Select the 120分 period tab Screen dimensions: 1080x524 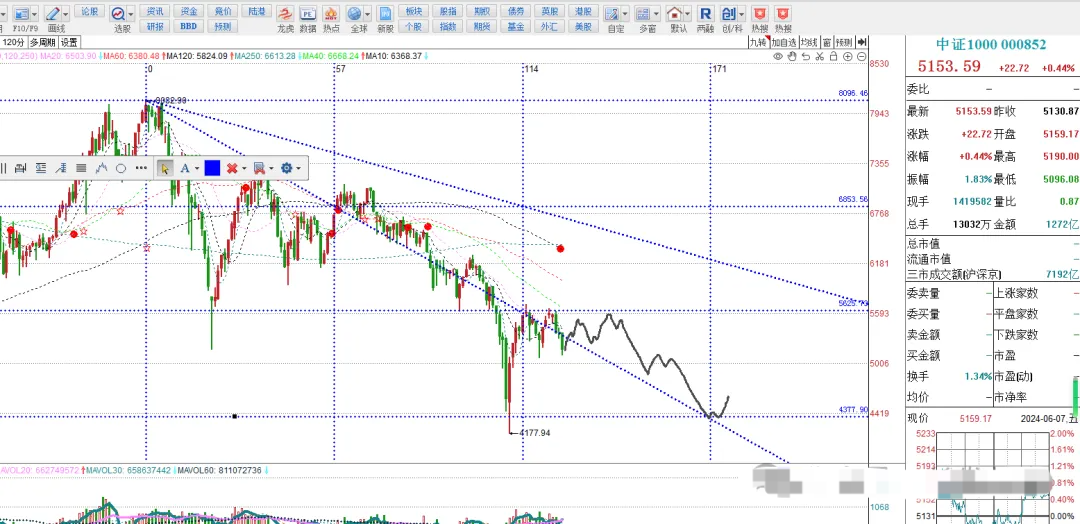point(13,43)
